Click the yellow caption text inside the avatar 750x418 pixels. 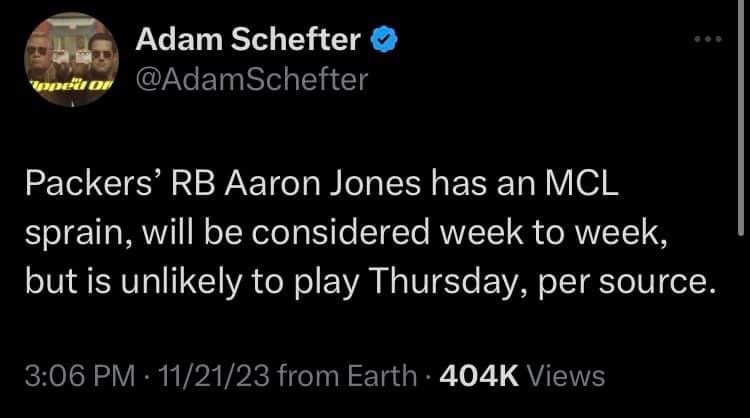click(x=71, y=85)
